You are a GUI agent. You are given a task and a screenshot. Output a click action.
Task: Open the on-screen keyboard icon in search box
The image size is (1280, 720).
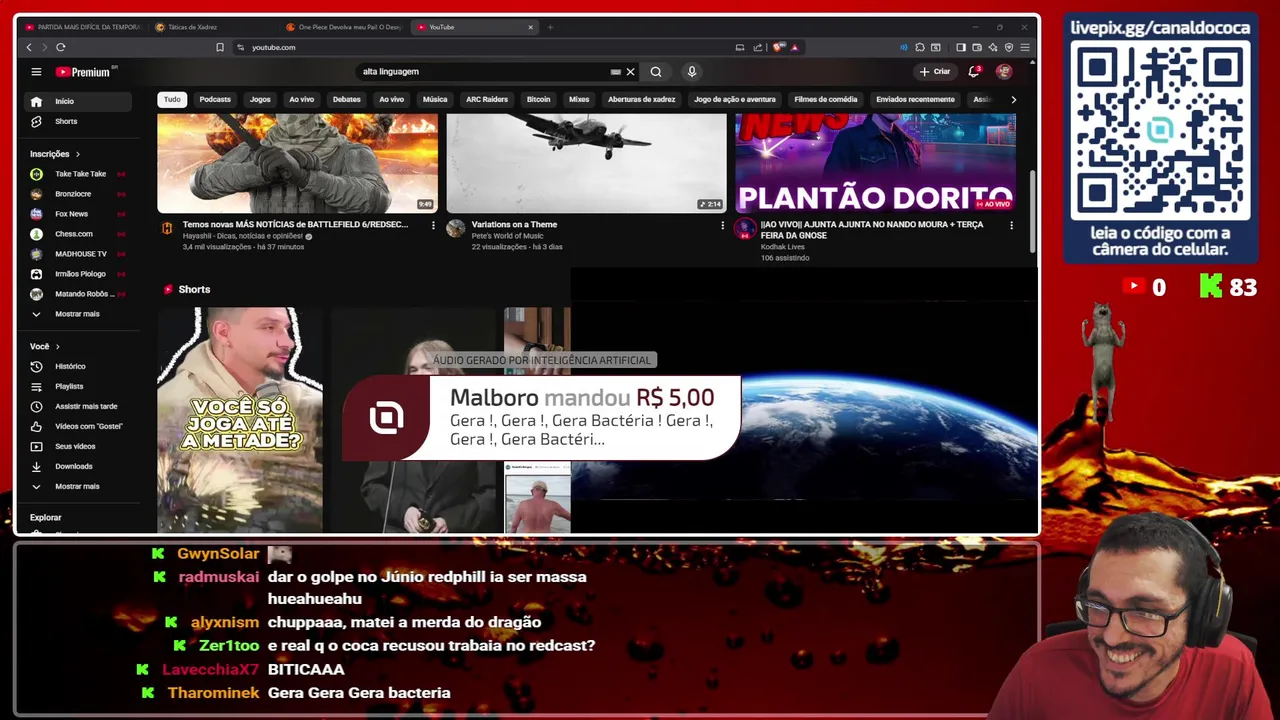tap(616, 72)
